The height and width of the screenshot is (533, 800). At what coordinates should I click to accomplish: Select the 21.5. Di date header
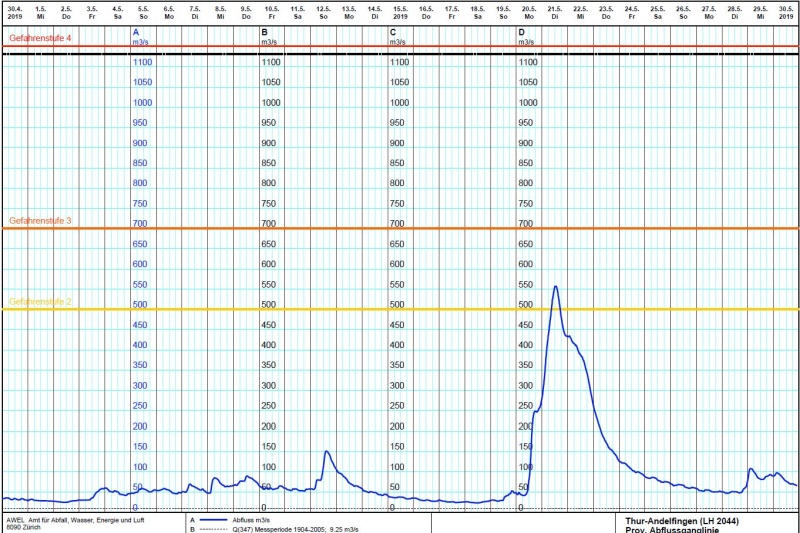click(554, 12)
